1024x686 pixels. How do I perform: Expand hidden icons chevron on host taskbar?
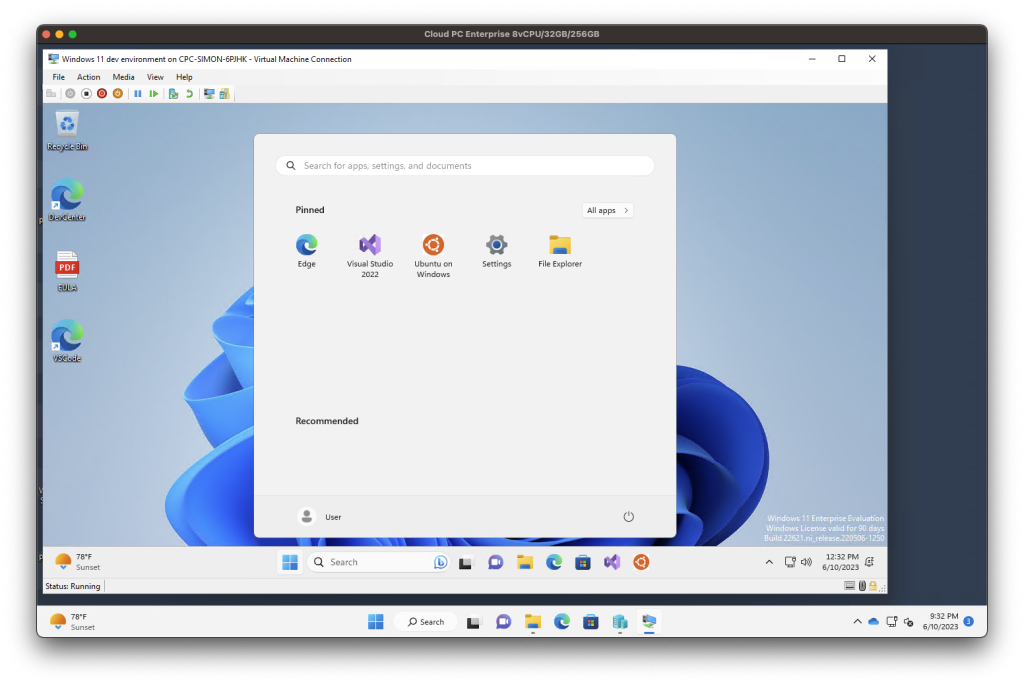click(x=857, y=622)
